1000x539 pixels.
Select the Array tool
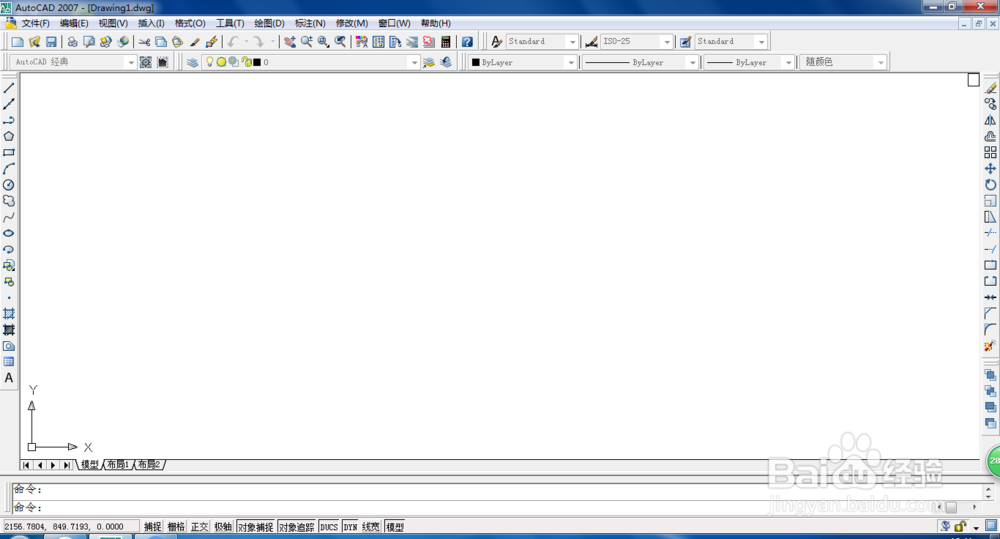pyautogui.click(x=990, y=152)
